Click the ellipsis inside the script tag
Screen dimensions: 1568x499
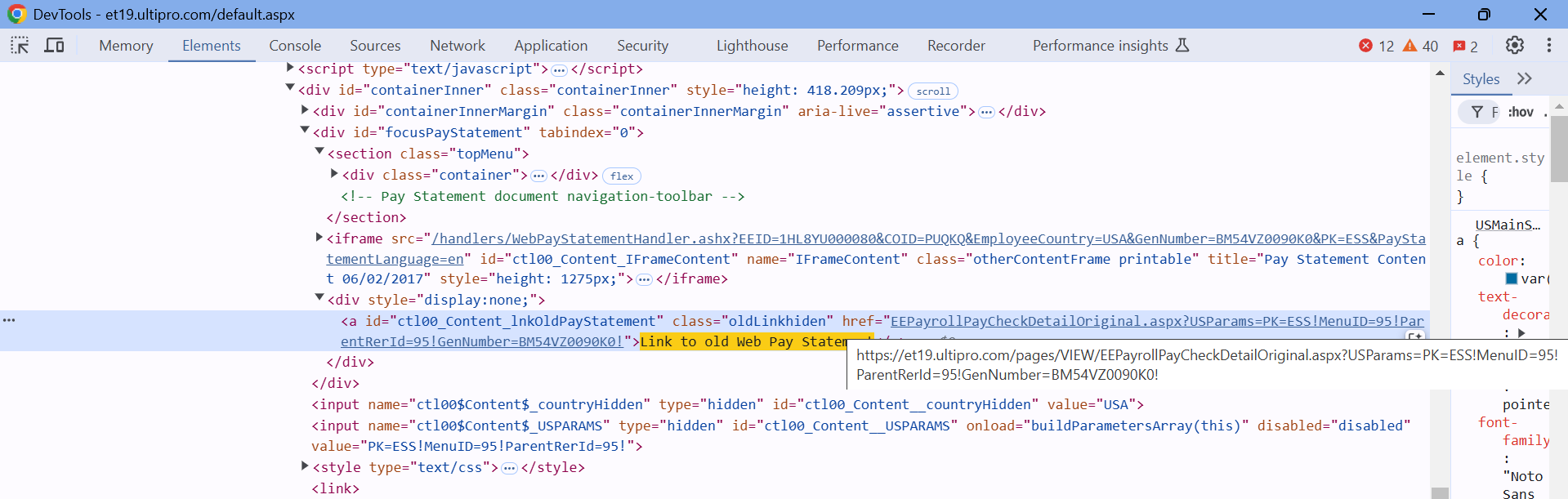coord(559,70)
